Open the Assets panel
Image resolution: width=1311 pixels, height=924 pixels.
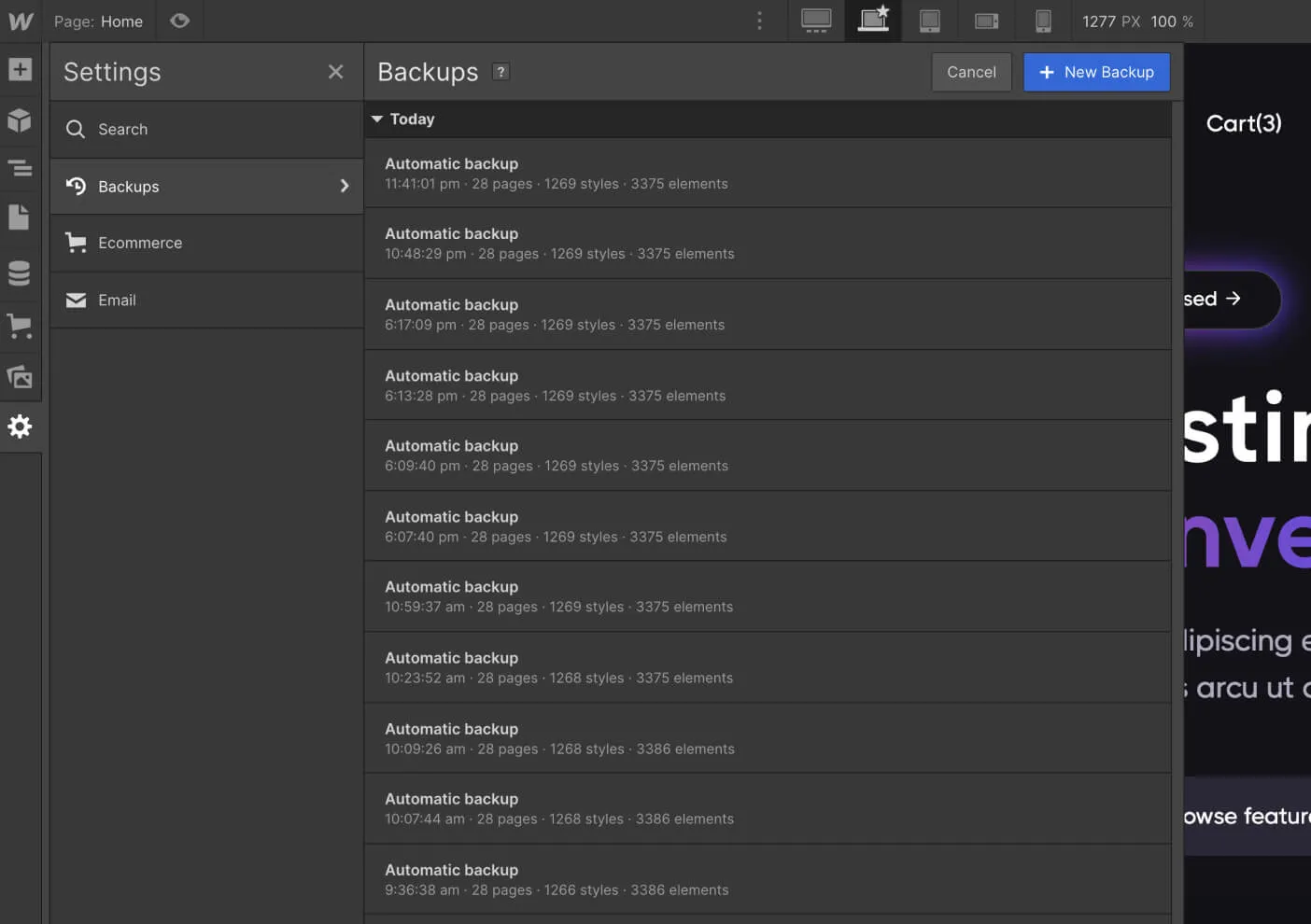(x=21, y=377)
